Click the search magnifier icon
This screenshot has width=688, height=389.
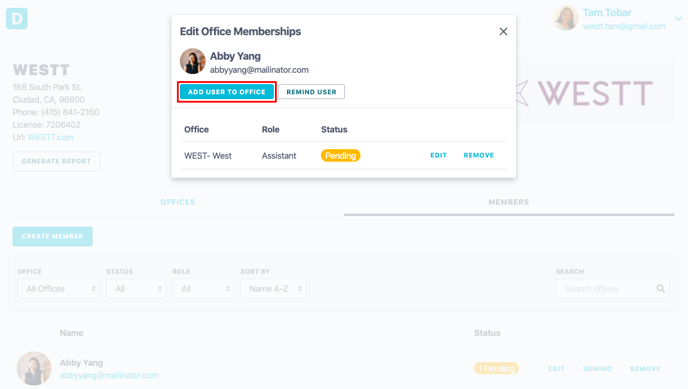click(x=661, y=289)
